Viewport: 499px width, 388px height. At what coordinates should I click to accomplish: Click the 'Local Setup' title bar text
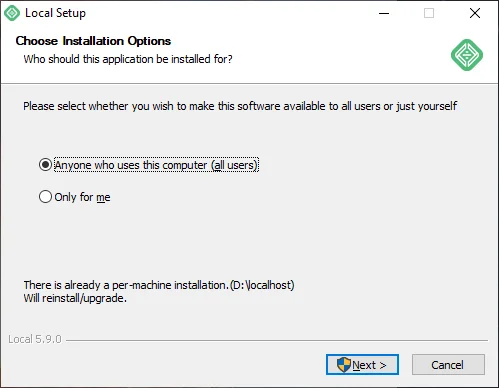pos(55,13)
